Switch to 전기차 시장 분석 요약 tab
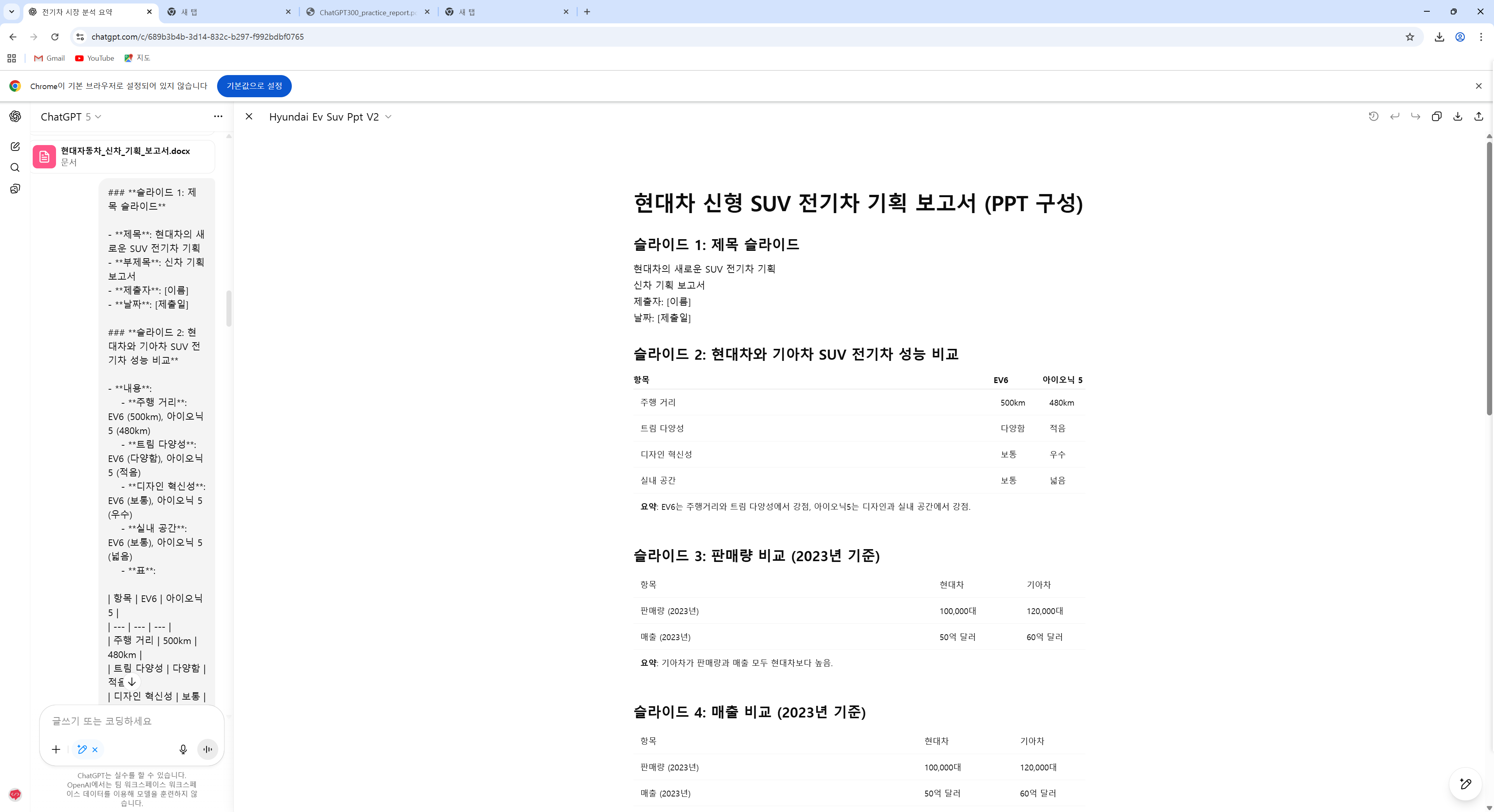Image resolution: width=1494 pixels, height=812 pixels. tap(90, 12)
